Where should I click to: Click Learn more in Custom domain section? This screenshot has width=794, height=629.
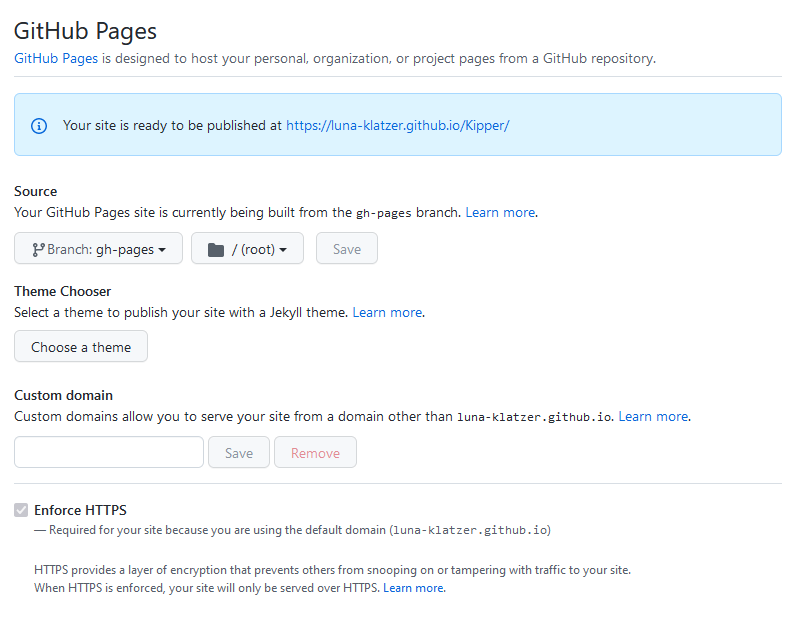coord(653,416)
